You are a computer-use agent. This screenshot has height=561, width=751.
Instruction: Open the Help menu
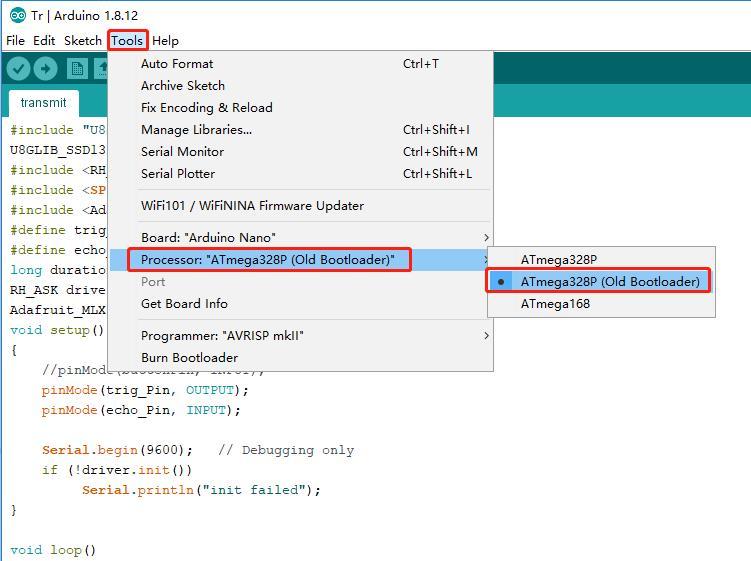165,41
